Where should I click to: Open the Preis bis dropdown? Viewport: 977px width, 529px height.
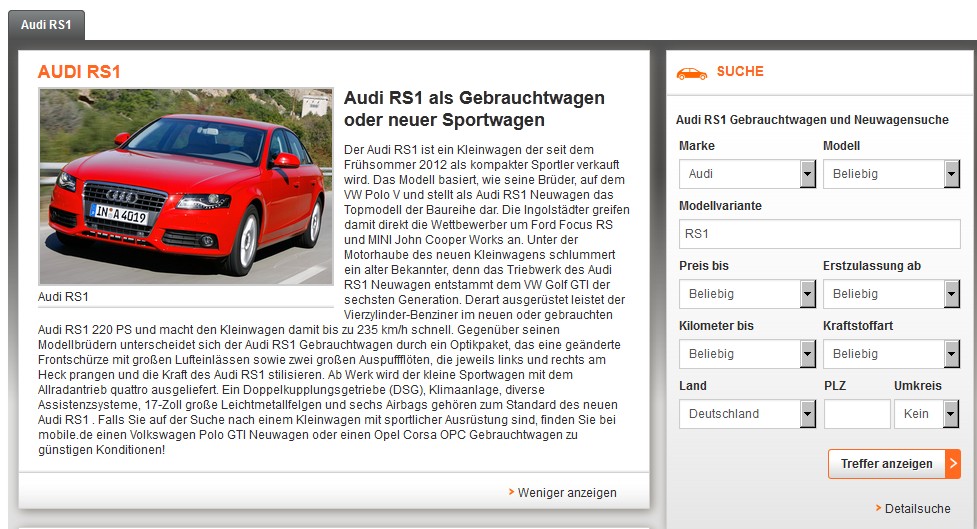tap(746, 294)
